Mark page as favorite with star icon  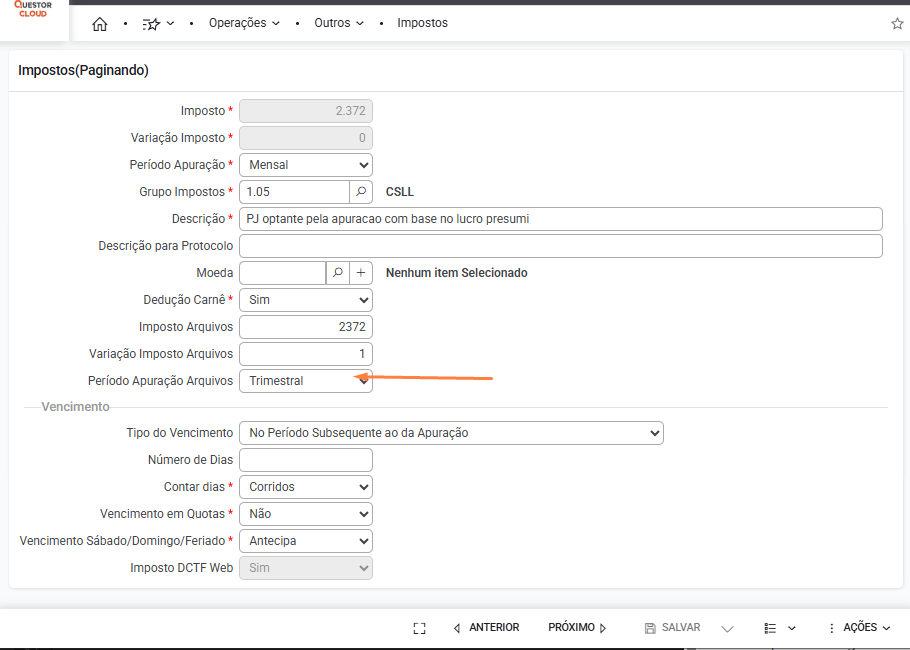[x=897, y=23]
